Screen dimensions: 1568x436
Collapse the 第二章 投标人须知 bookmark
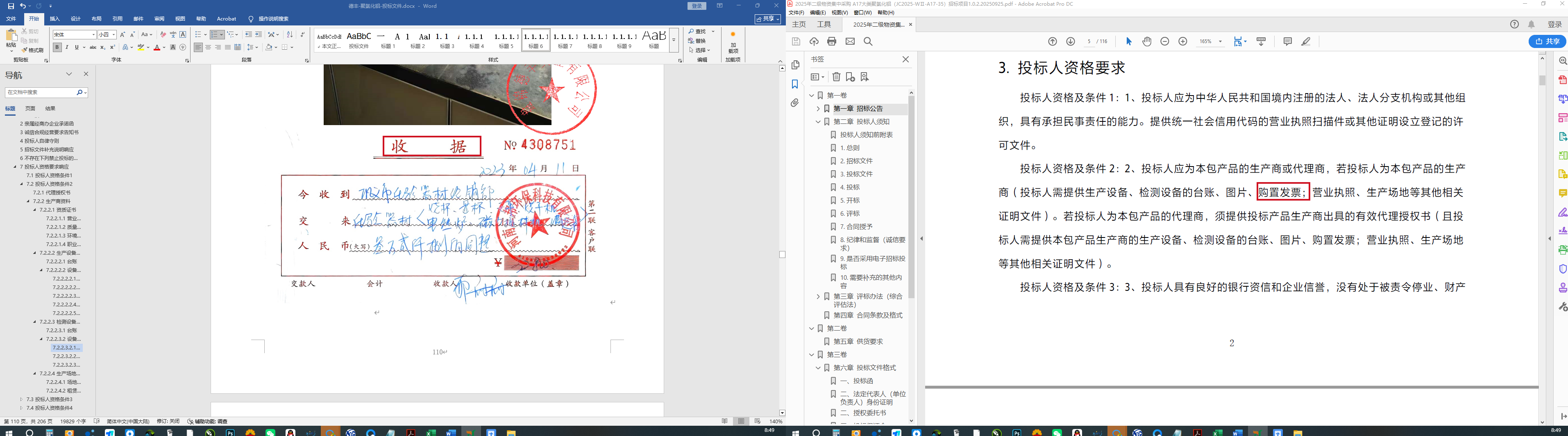coord(818,122)
